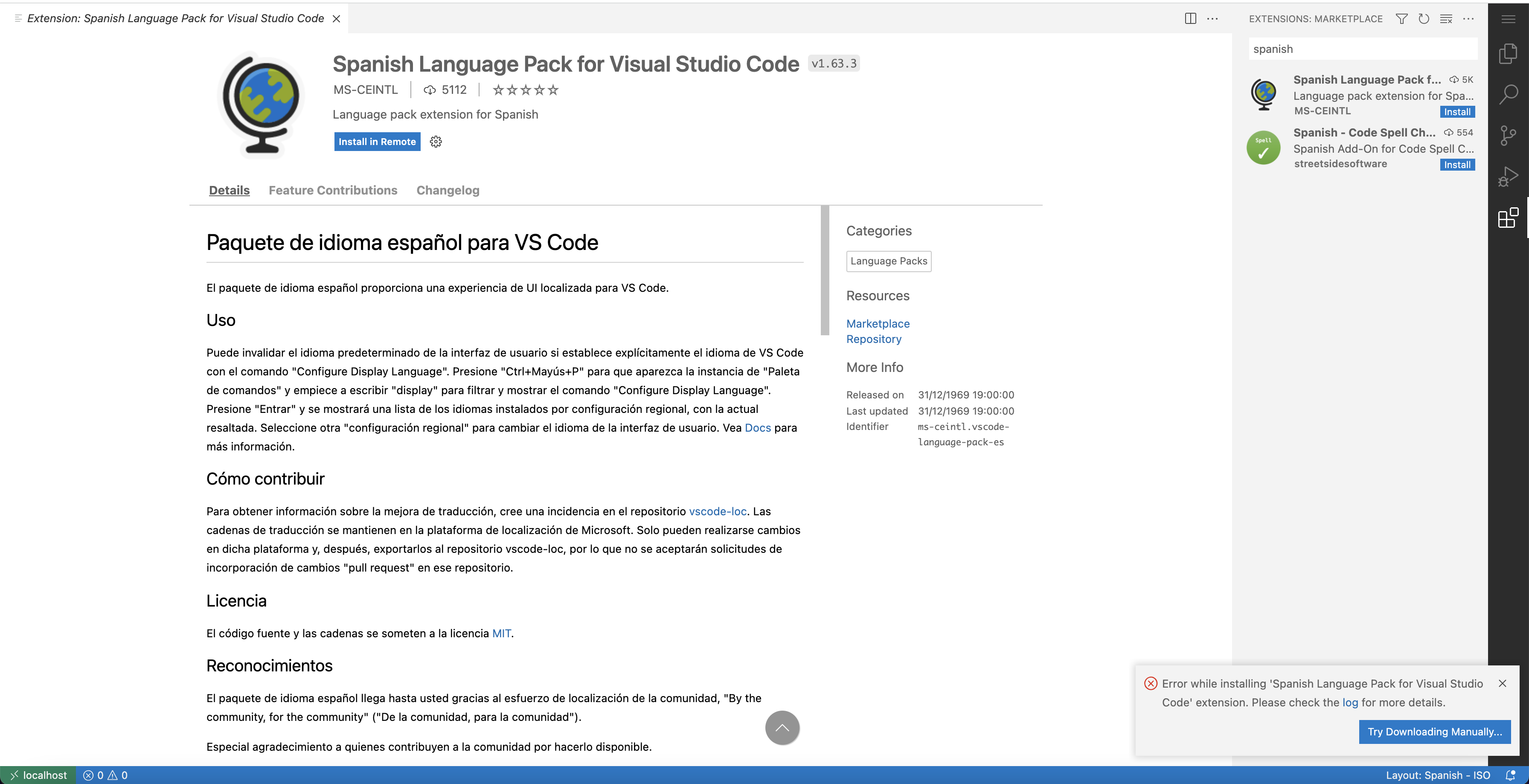The image size is (1529, 784).
Task: Click the Language Packs category tag
Action: click(889, 261)
